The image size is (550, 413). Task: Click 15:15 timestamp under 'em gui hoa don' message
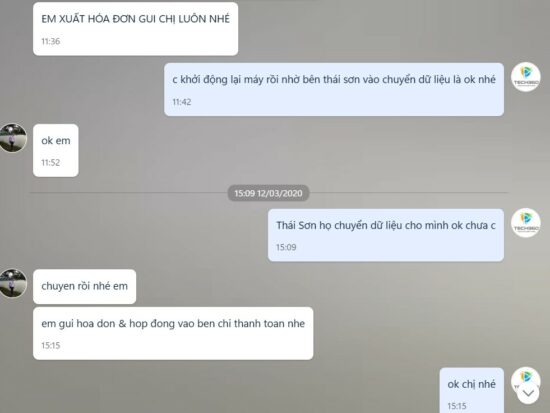point(51,345)
